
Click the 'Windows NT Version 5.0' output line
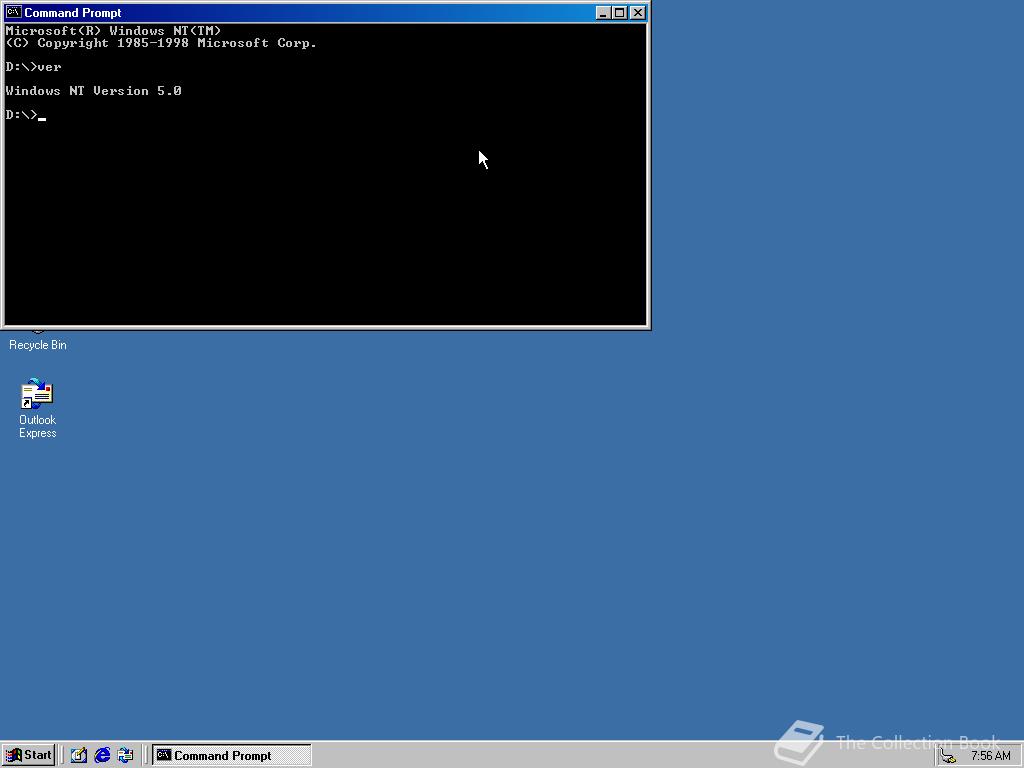click(93, 91)
